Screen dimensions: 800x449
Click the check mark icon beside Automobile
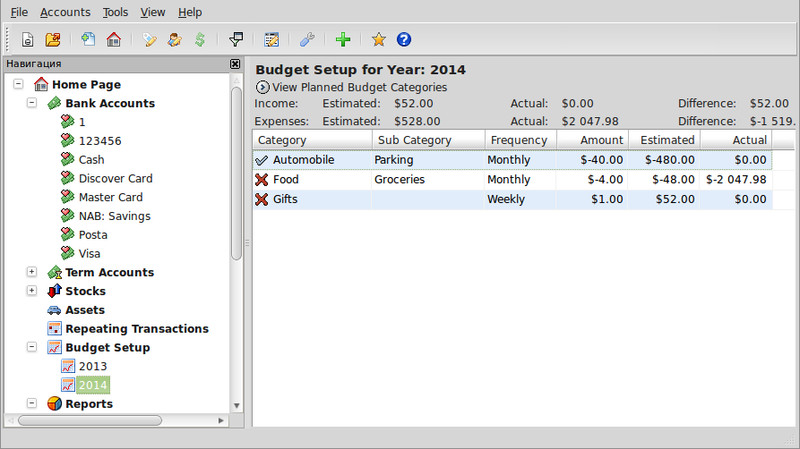pyautogui.click(x=262, y=160)
